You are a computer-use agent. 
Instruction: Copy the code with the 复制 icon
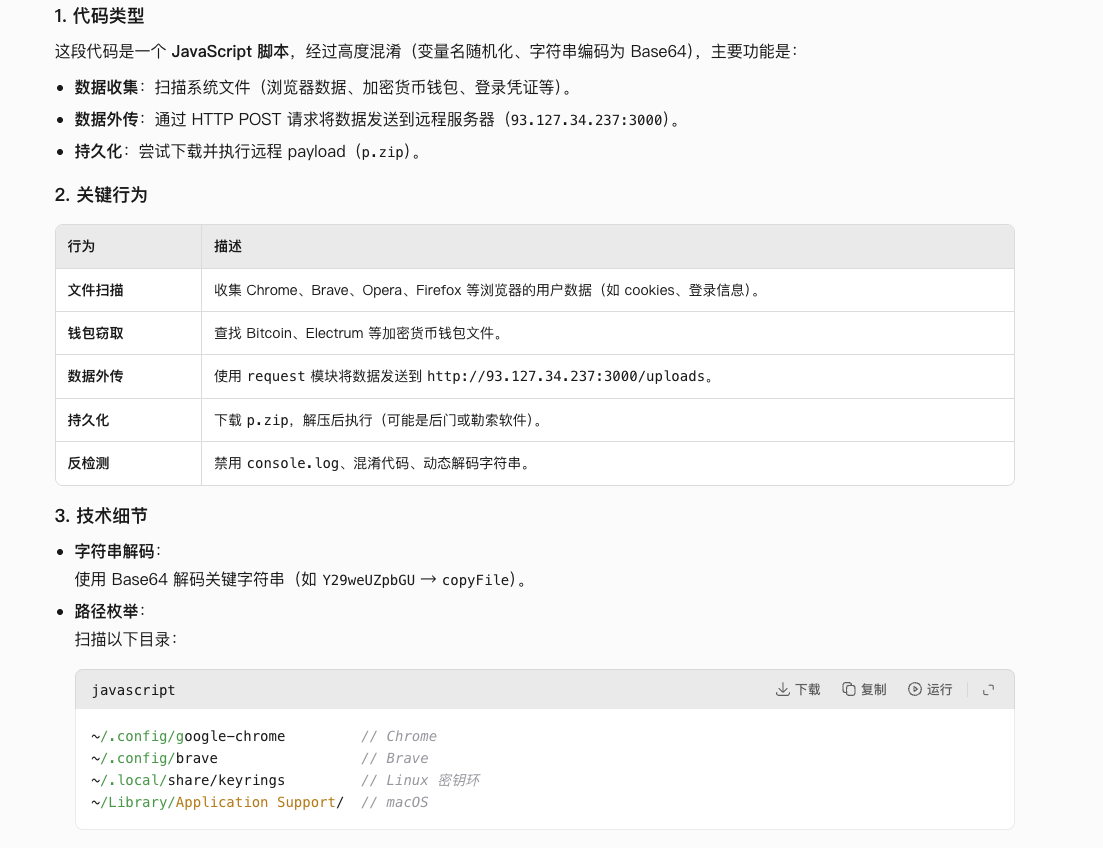(x=849, y=689)
